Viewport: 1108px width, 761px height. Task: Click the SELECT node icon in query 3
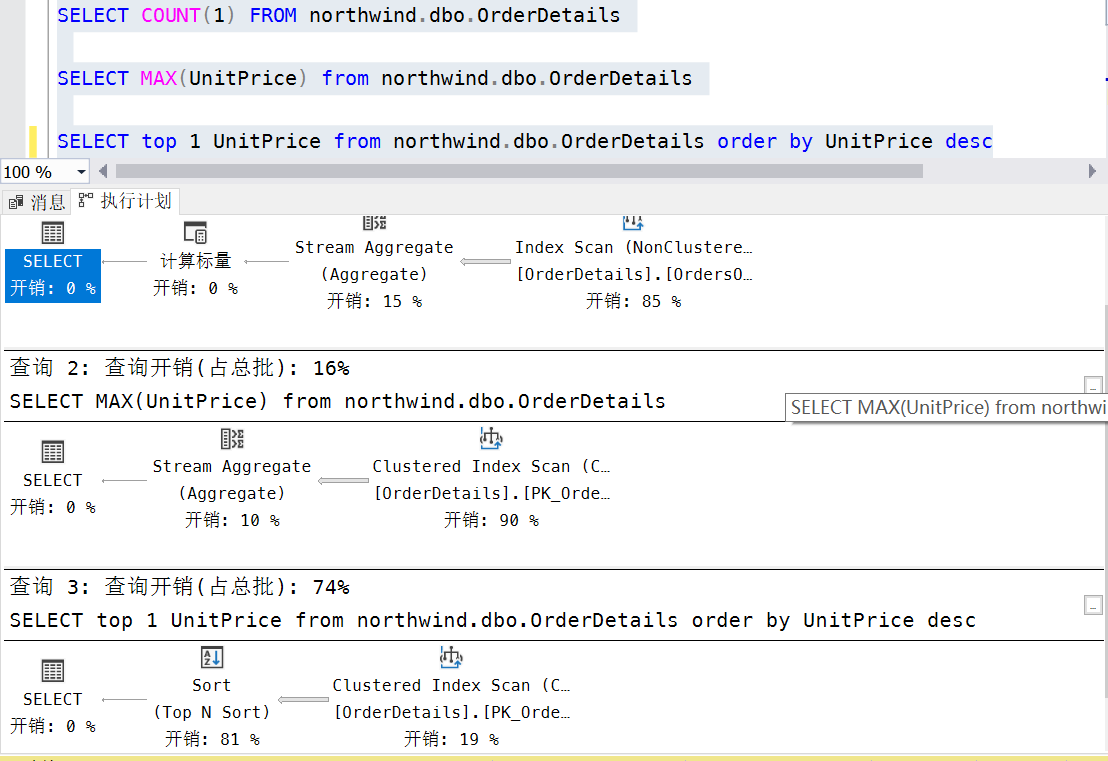pyautogui.click(x=53, y=671)
